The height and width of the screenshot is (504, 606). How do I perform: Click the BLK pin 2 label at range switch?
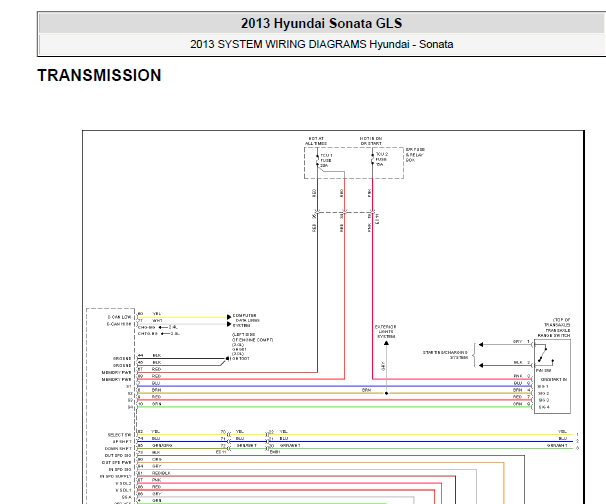point(522,363)
